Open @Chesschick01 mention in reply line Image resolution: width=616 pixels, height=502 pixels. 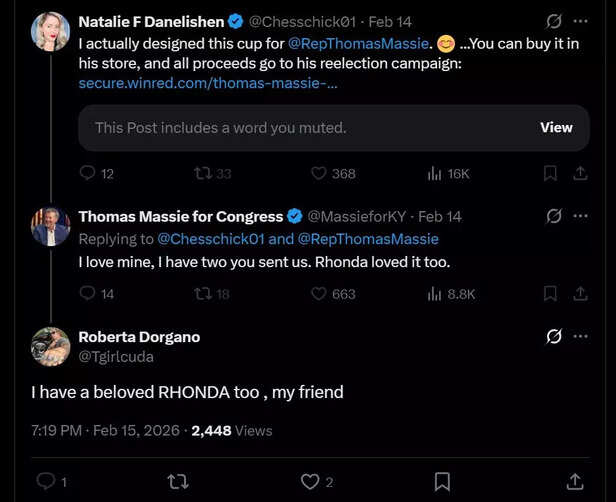click(x=210, y=239)
